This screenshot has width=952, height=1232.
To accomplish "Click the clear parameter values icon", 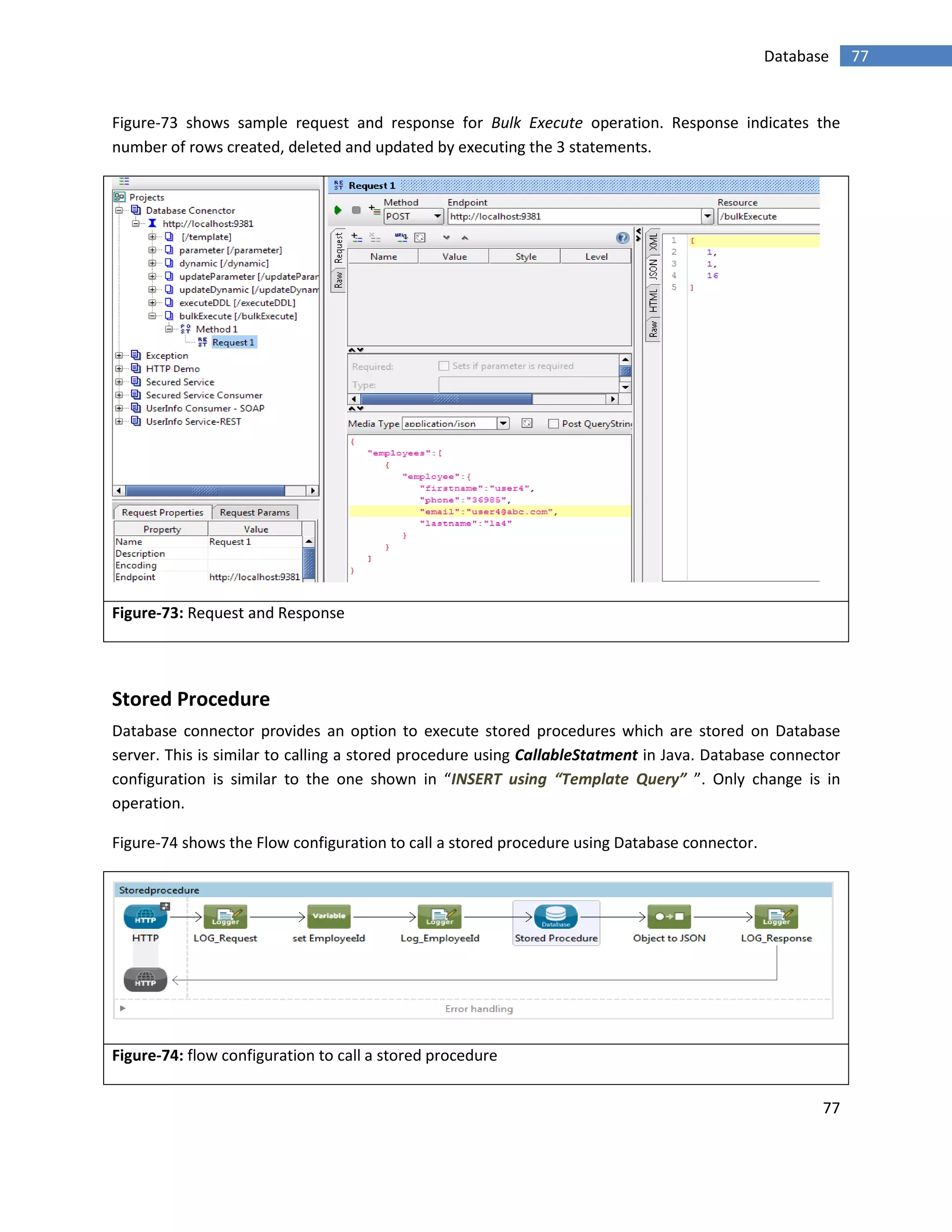I will pyautogui.click(x=420, y=238).
